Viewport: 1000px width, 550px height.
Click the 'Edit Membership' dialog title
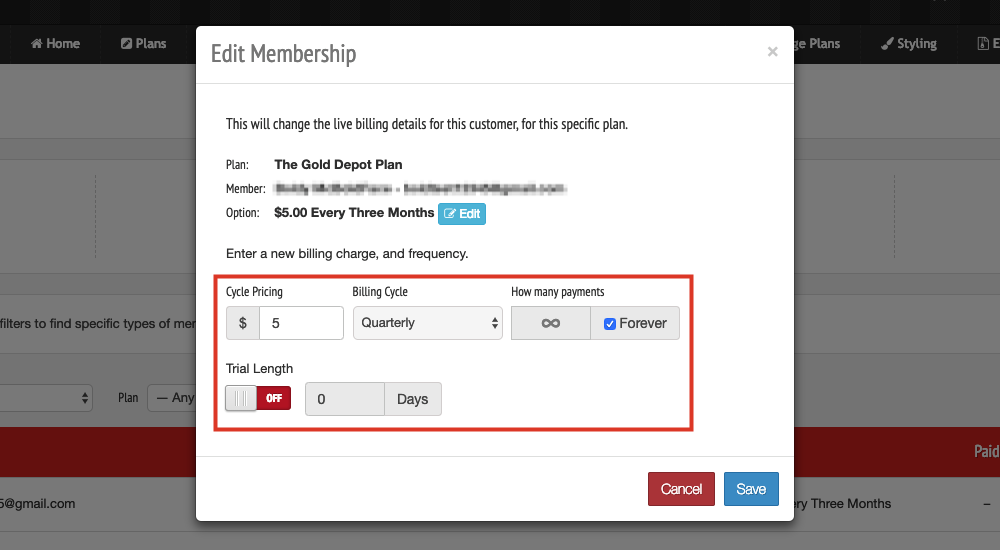[283, 54]
